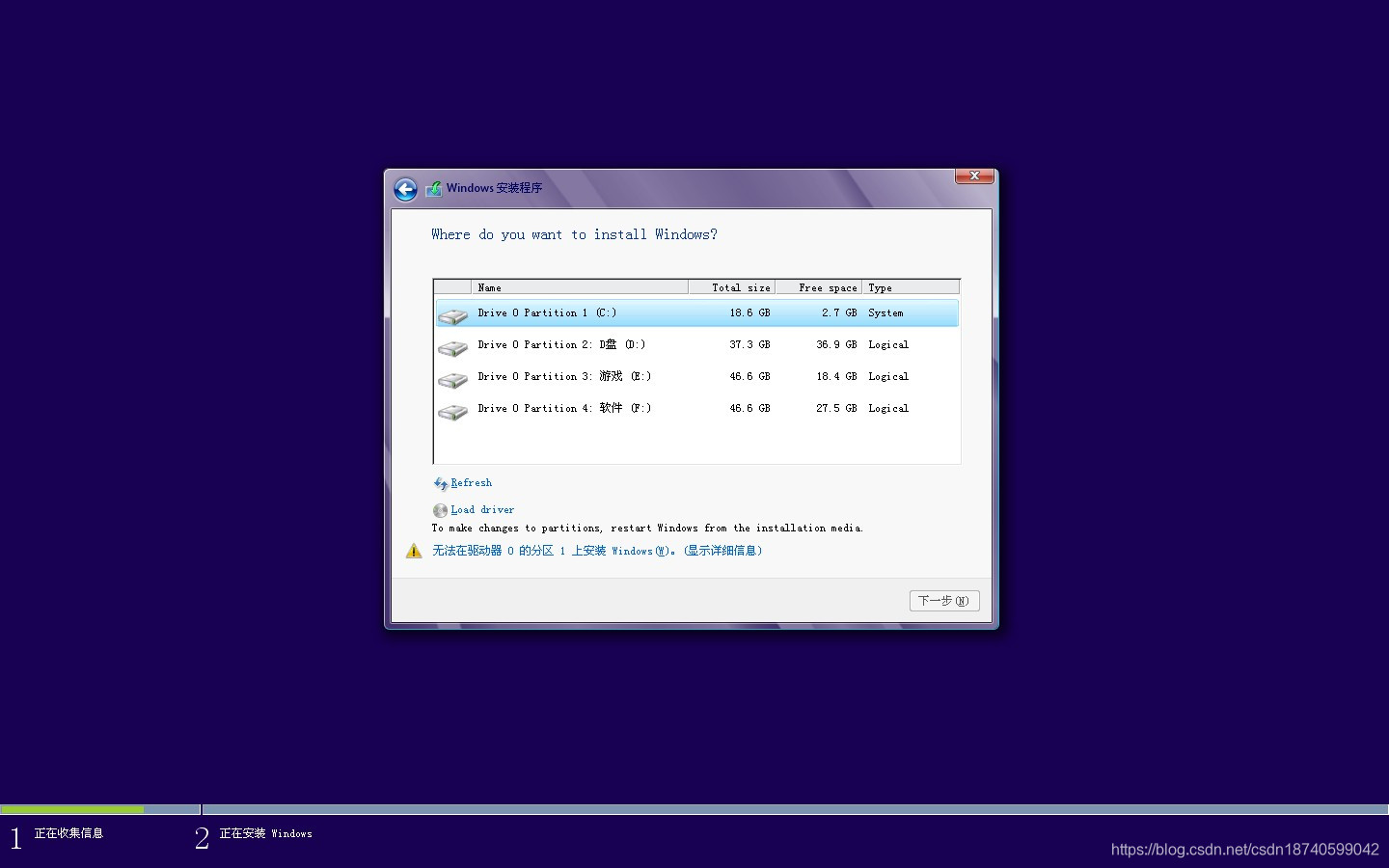The height and width of the screenshot is (868, 1389).
Task: Go back using the blue arrow button
Action: coord(406,189)
